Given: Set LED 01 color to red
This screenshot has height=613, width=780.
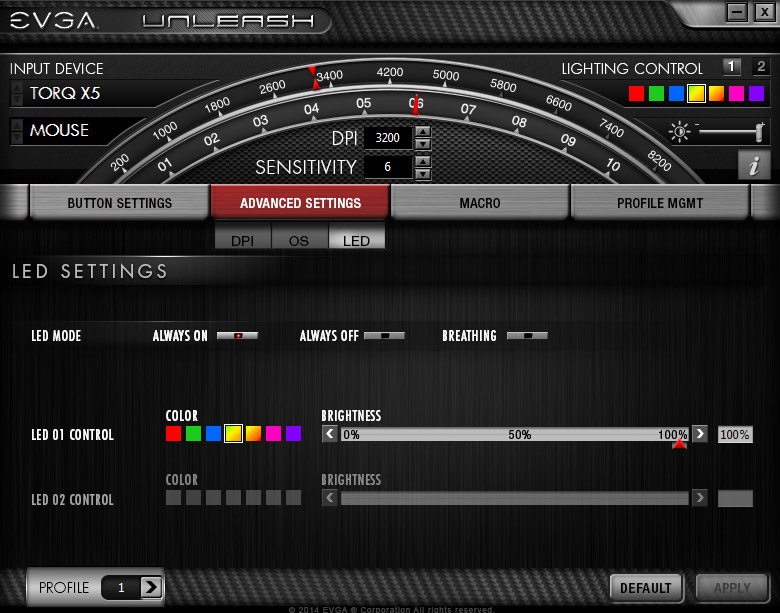Looking at the screenshot, I should coord(173,433).
